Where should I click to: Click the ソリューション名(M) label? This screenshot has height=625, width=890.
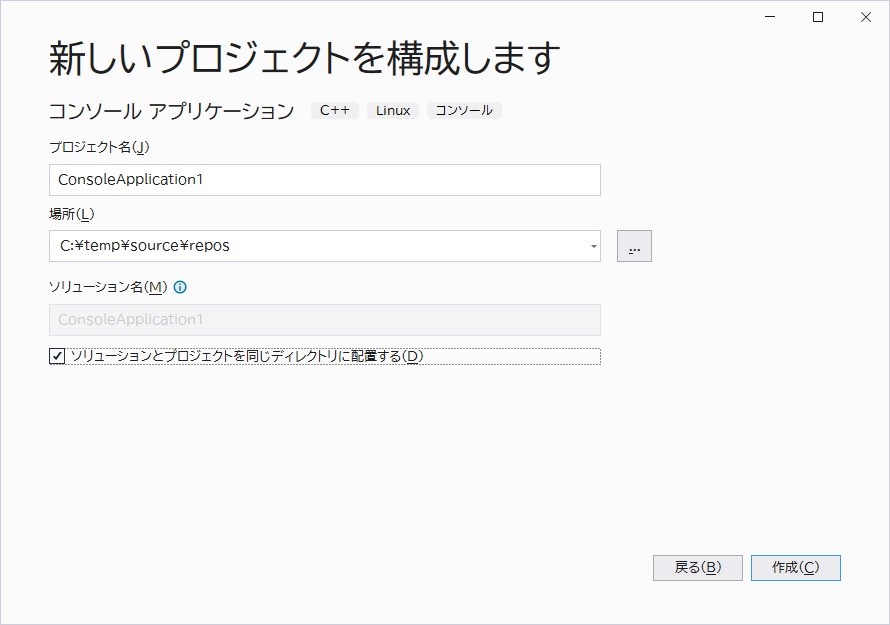tap(108, 287)
